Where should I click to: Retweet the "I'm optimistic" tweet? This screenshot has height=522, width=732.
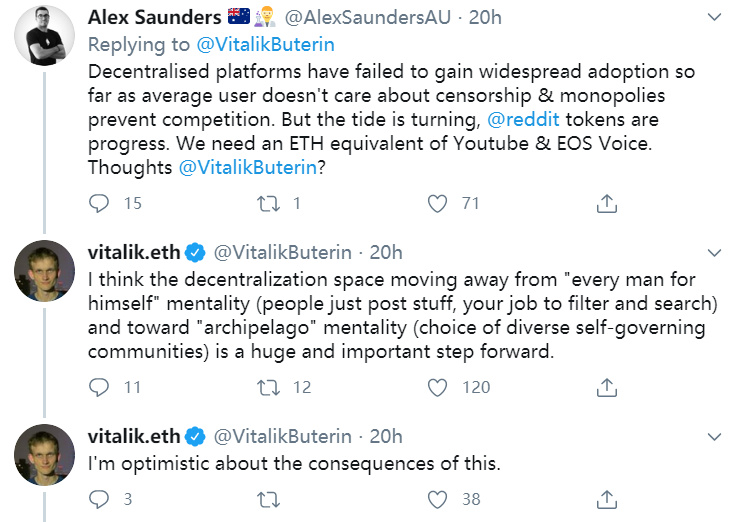269,499
